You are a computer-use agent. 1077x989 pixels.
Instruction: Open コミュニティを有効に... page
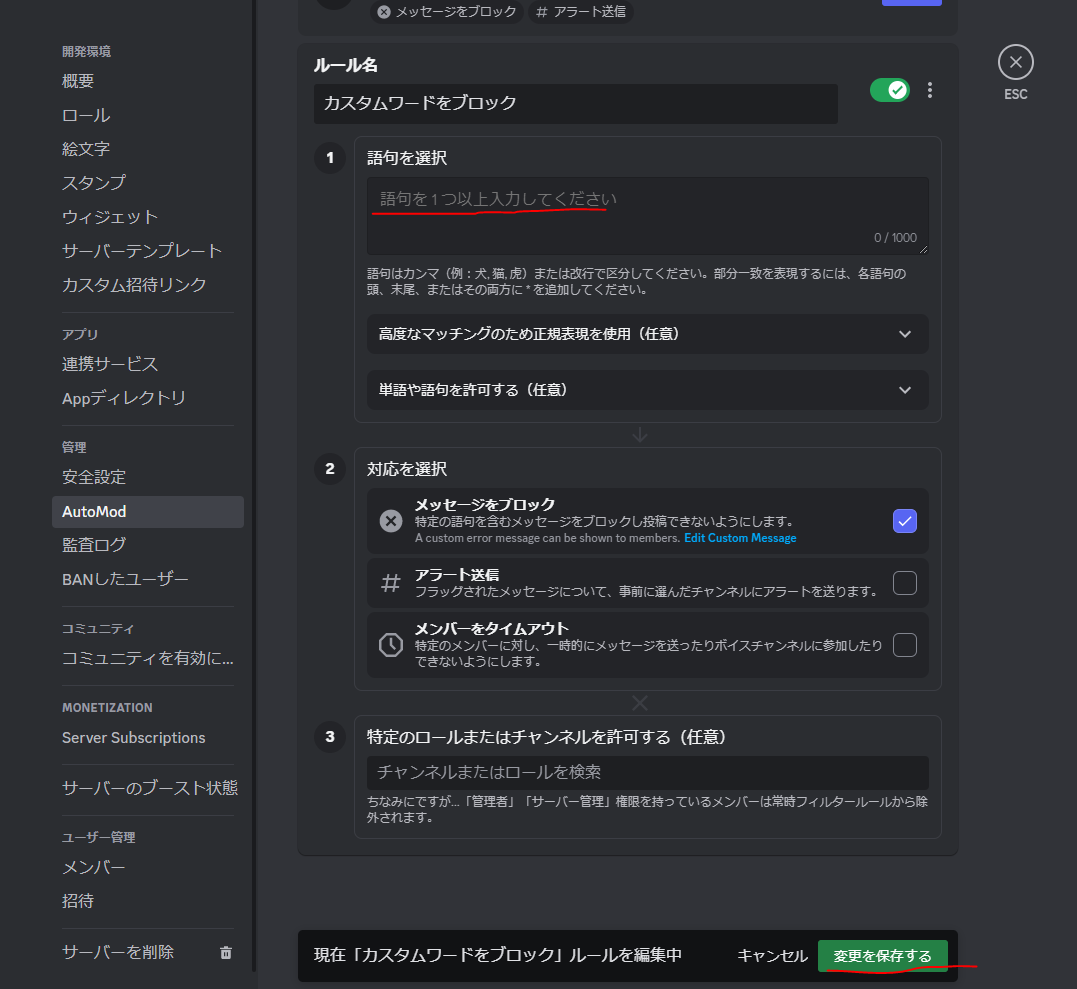click(148, 658)
